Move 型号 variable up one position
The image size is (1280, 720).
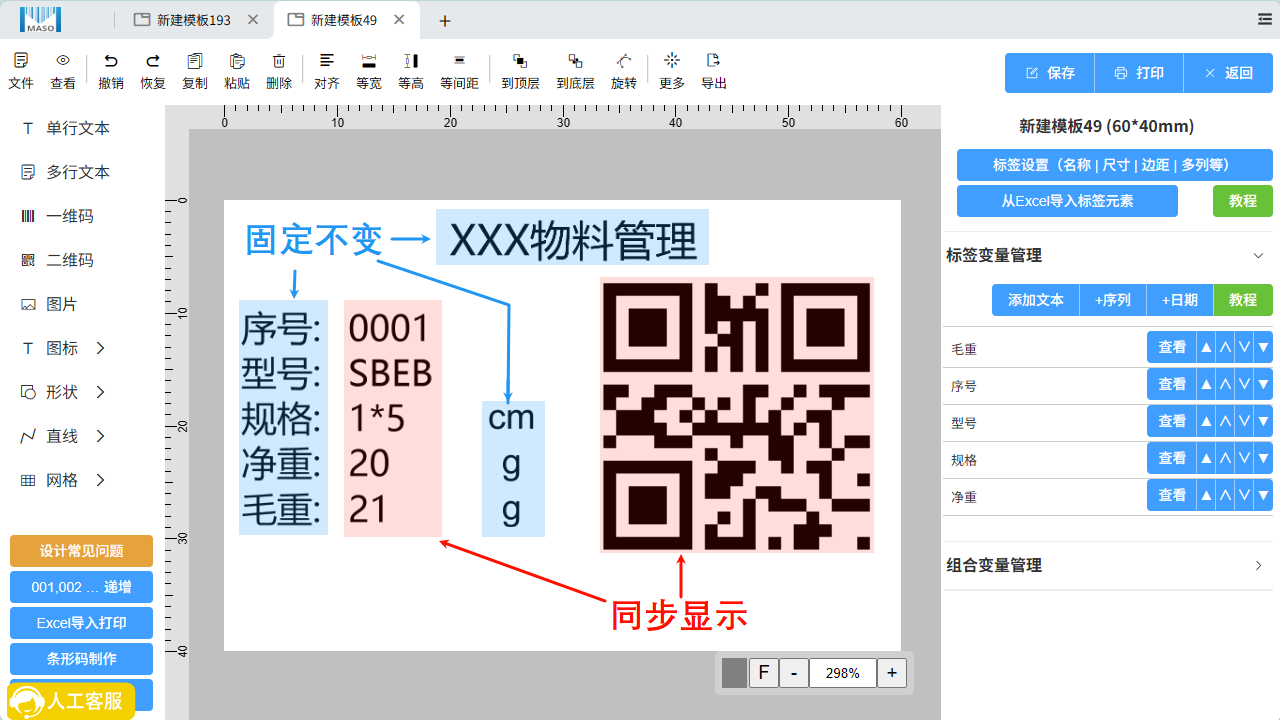[1225, 422]
